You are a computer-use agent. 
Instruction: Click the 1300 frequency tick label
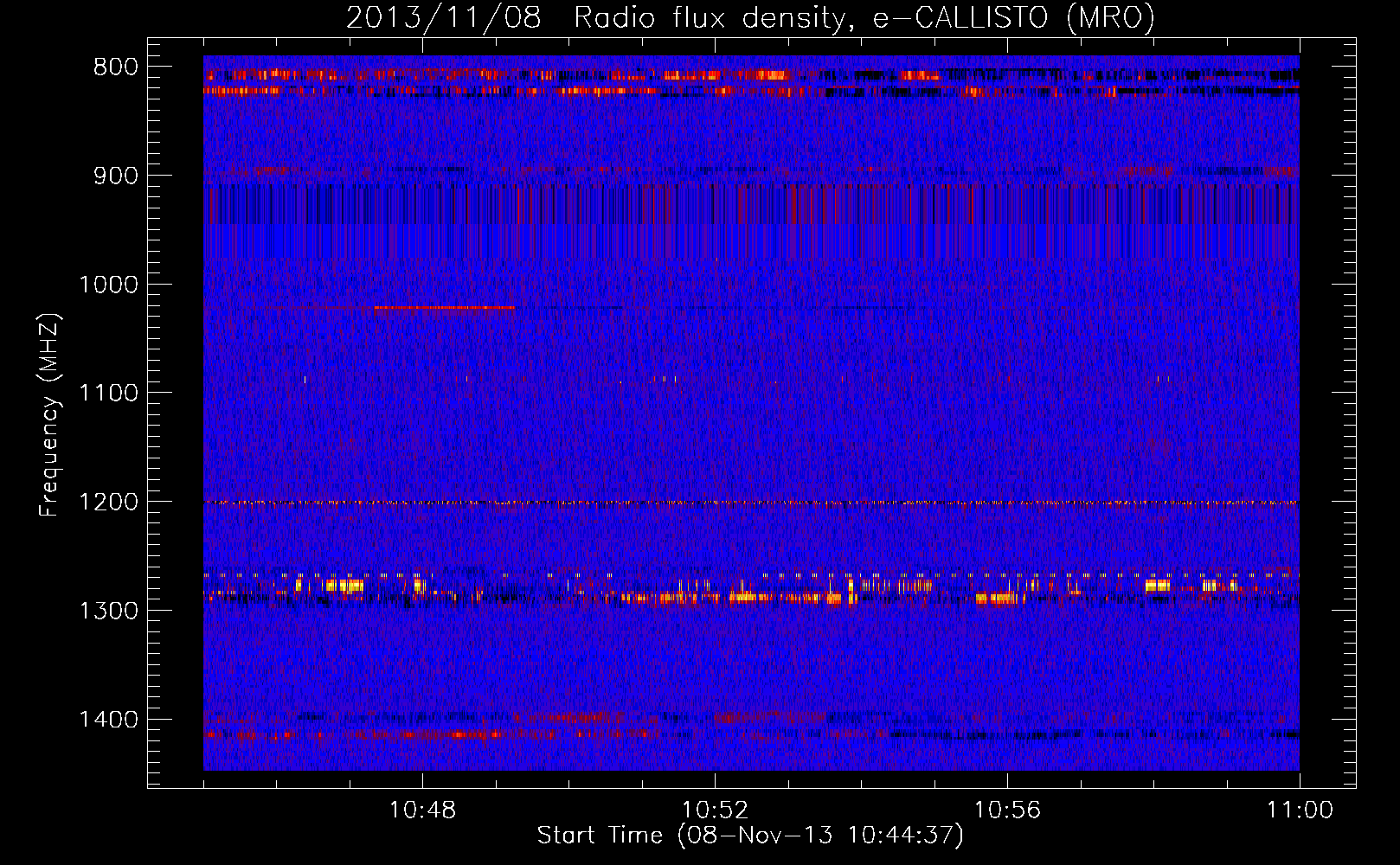pos(109,611)
